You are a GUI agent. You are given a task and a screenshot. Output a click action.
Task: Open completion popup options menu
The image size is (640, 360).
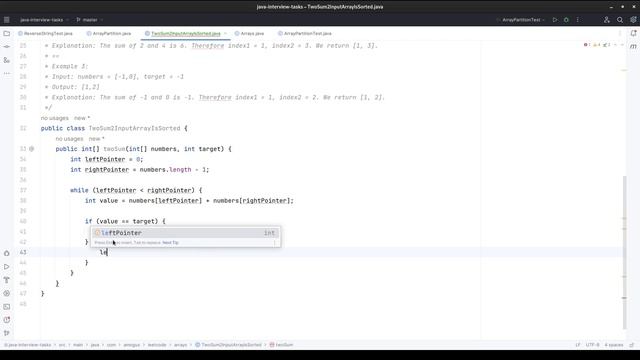(x=274, y=242)
